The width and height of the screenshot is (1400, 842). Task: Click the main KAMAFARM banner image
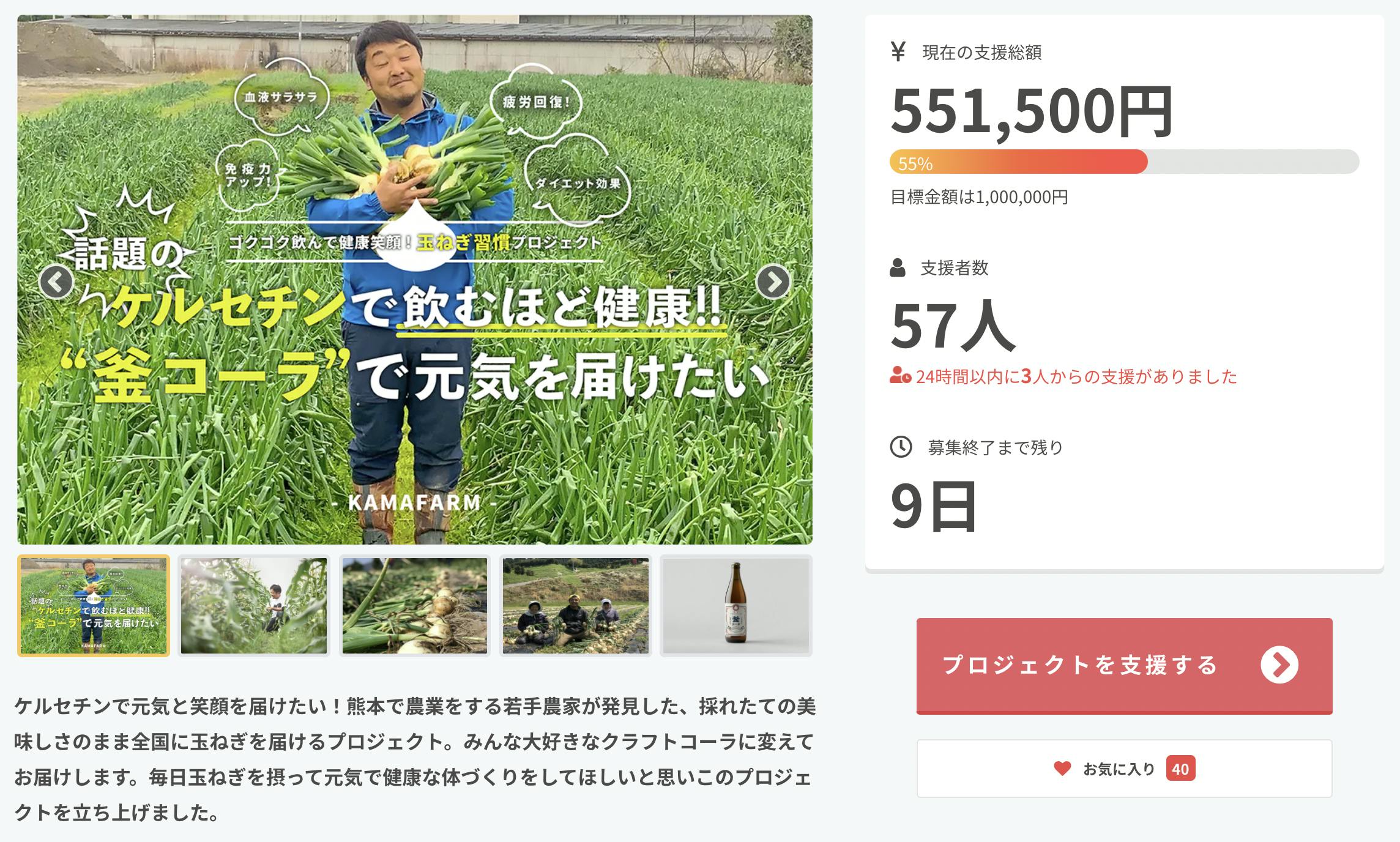(x=415, y=280)
